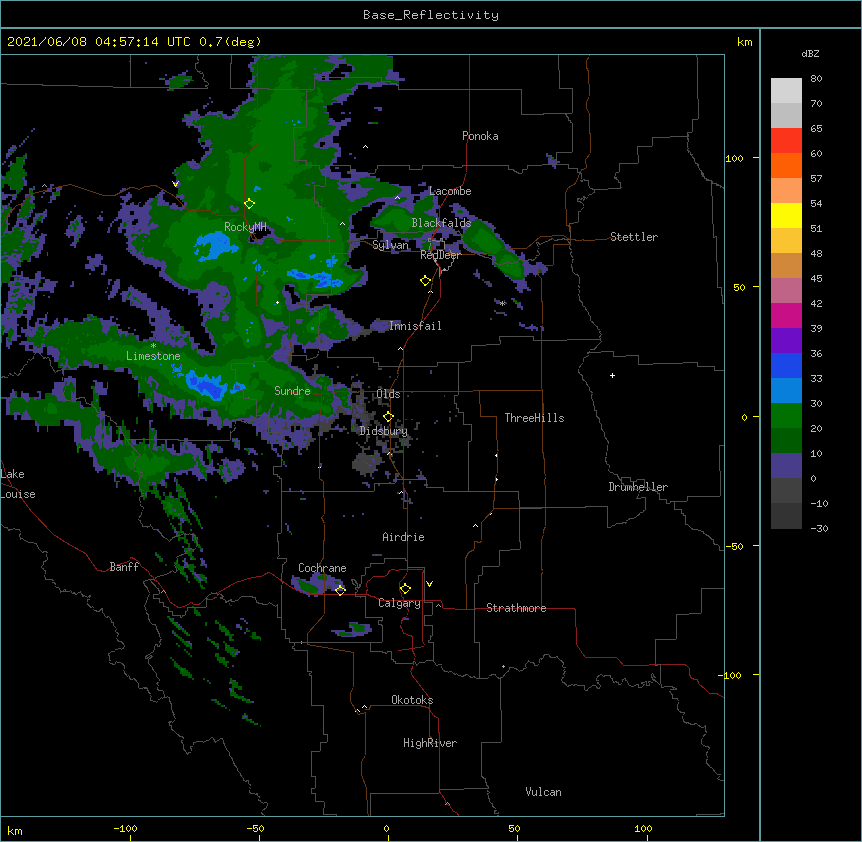Click the timestamp 2021/06/08 04:57:14 UTC
This screenshot has height=842, width=862.
[99, 42]
